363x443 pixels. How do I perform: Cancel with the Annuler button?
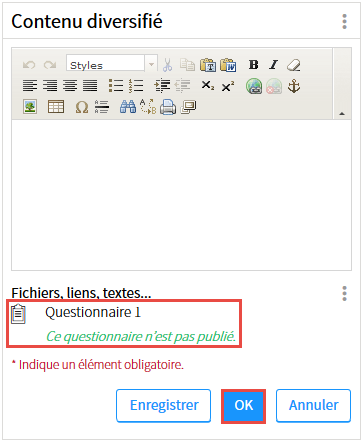point(313,406)
